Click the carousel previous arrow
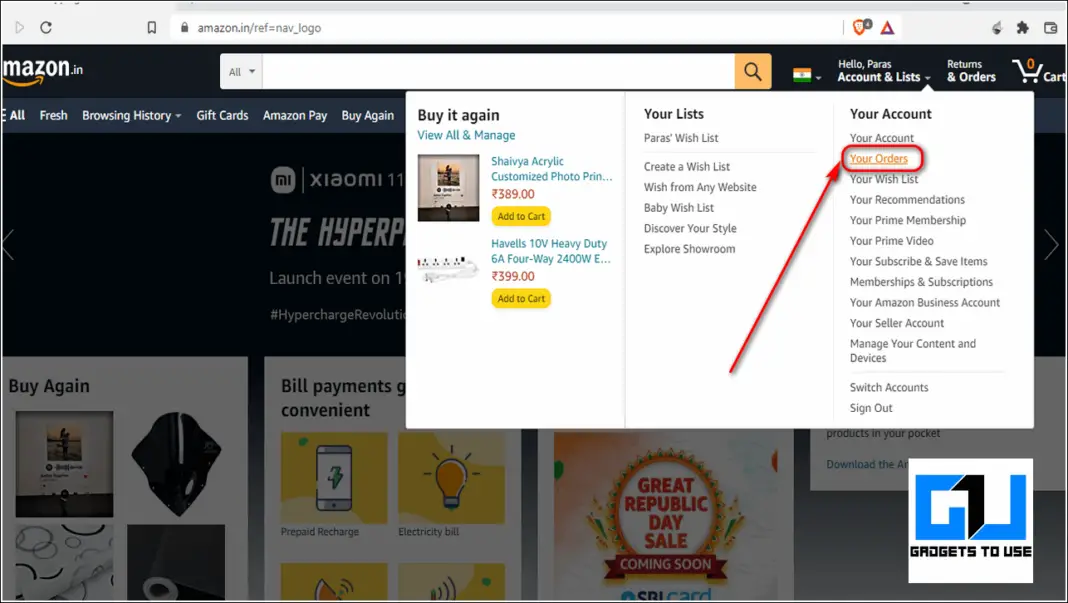Screen dimensions: 1068x603 pos(8,245)
